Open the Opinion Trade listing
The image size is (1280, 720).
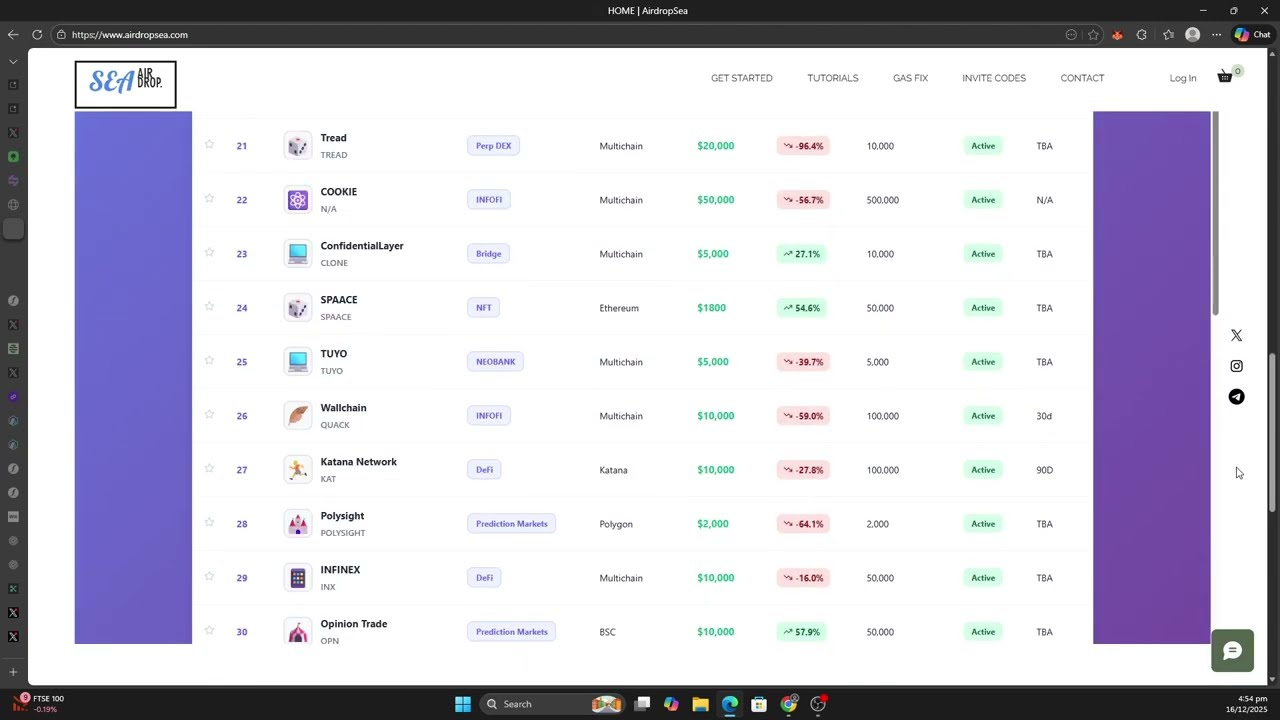tap(353, 624)
